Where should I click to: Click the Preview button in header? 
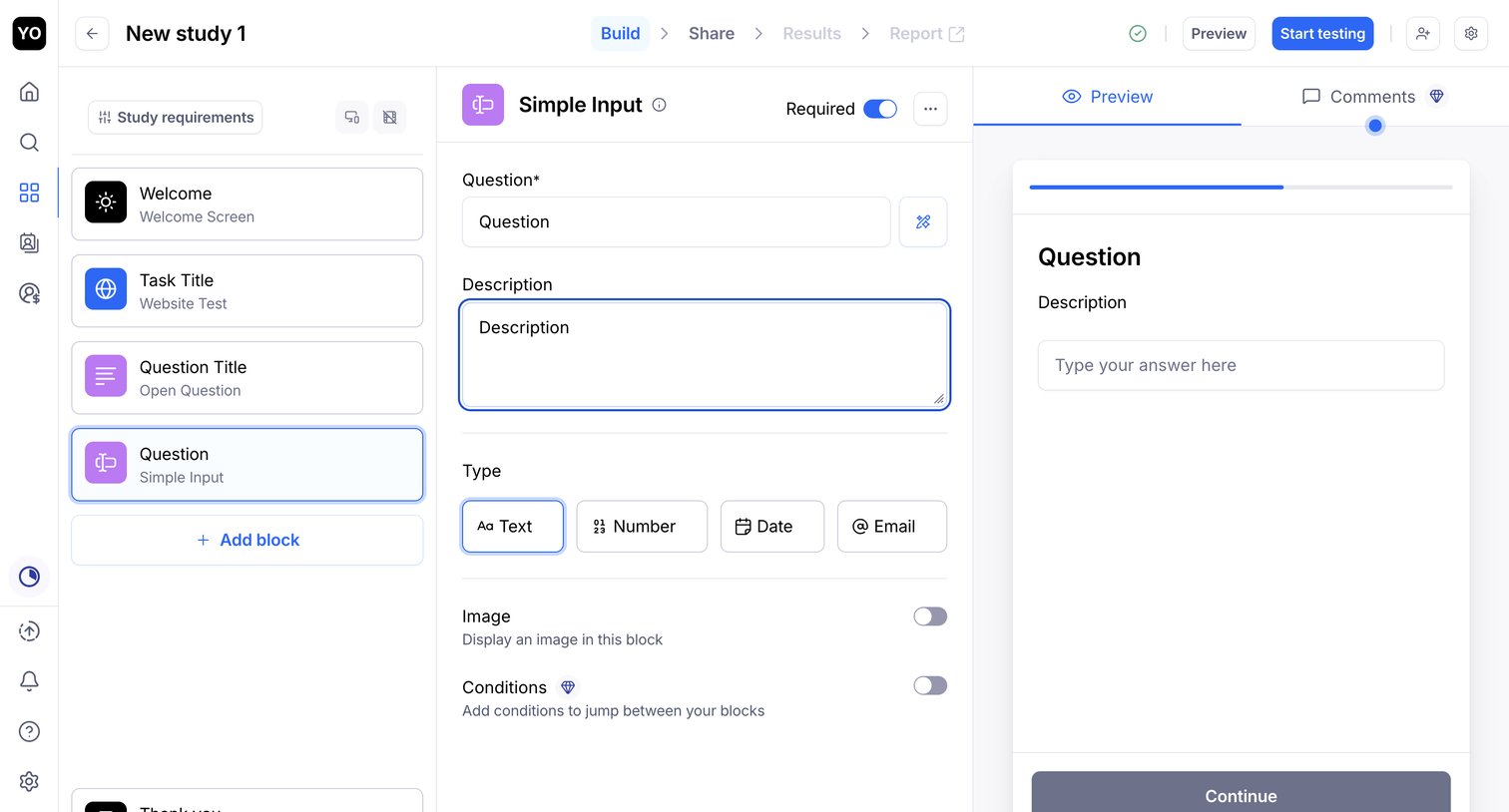(1219, 33)
